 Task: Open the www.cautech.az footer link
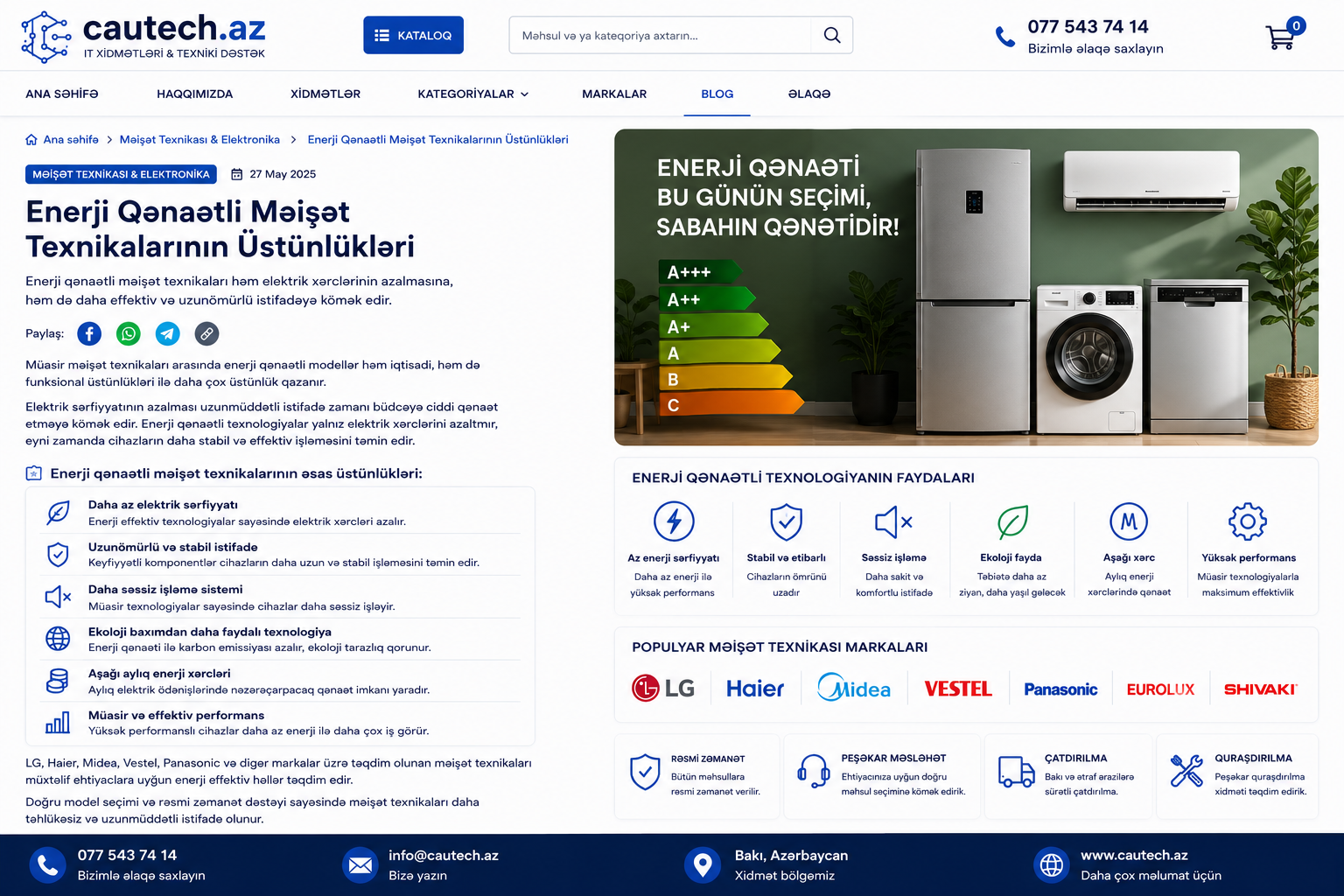pyautogui.click(x=1134, y=855)
